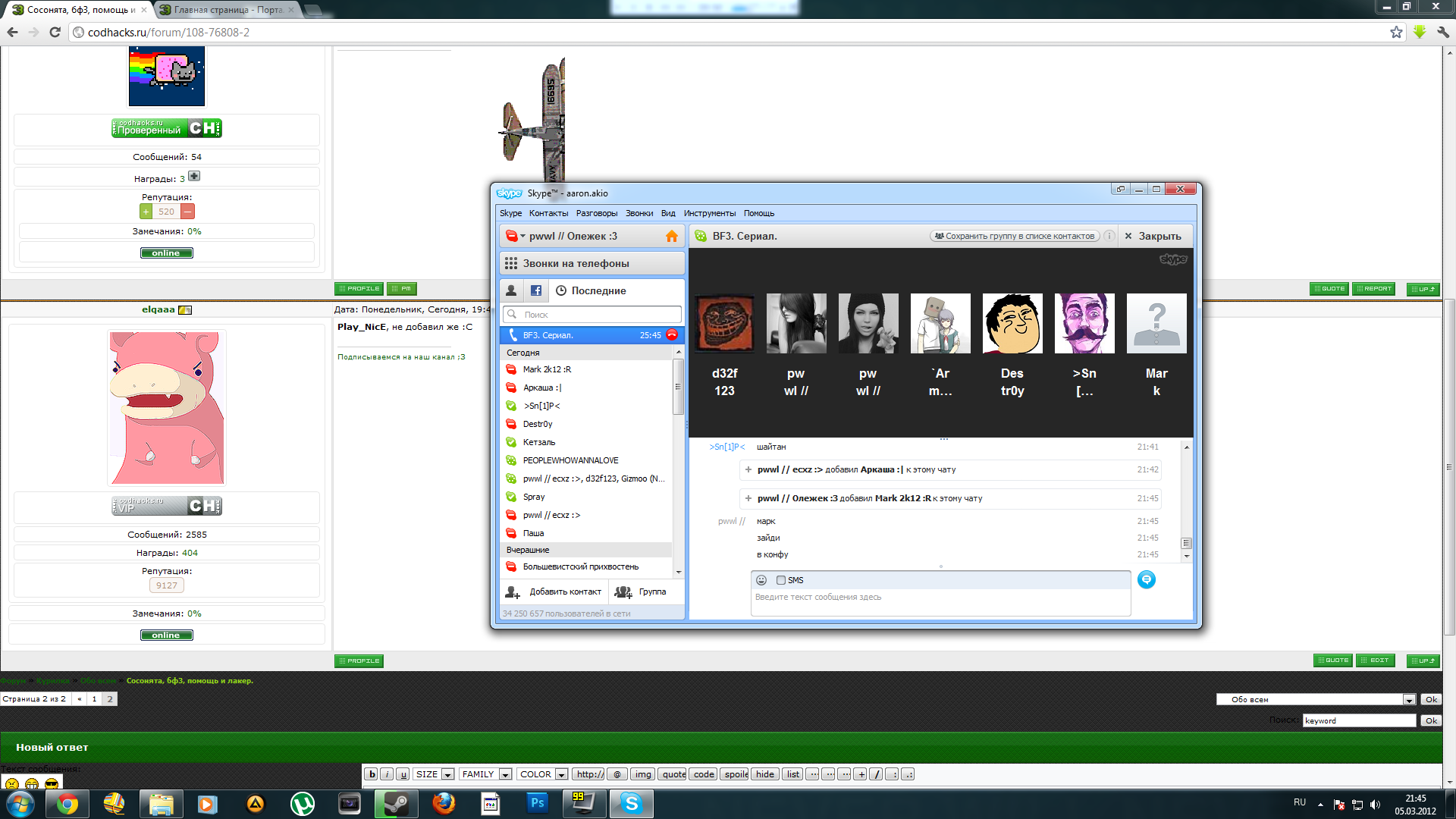Open the Разговоры menu
The width and height of the screenshot is (1456, 819).
coord(597,213)
